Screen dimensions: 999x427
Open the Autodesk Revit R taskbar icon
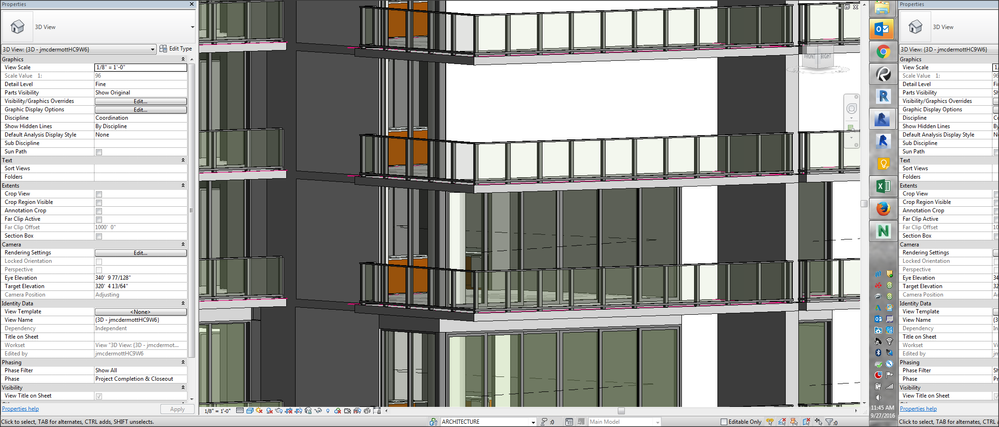[x=882, y=96]
